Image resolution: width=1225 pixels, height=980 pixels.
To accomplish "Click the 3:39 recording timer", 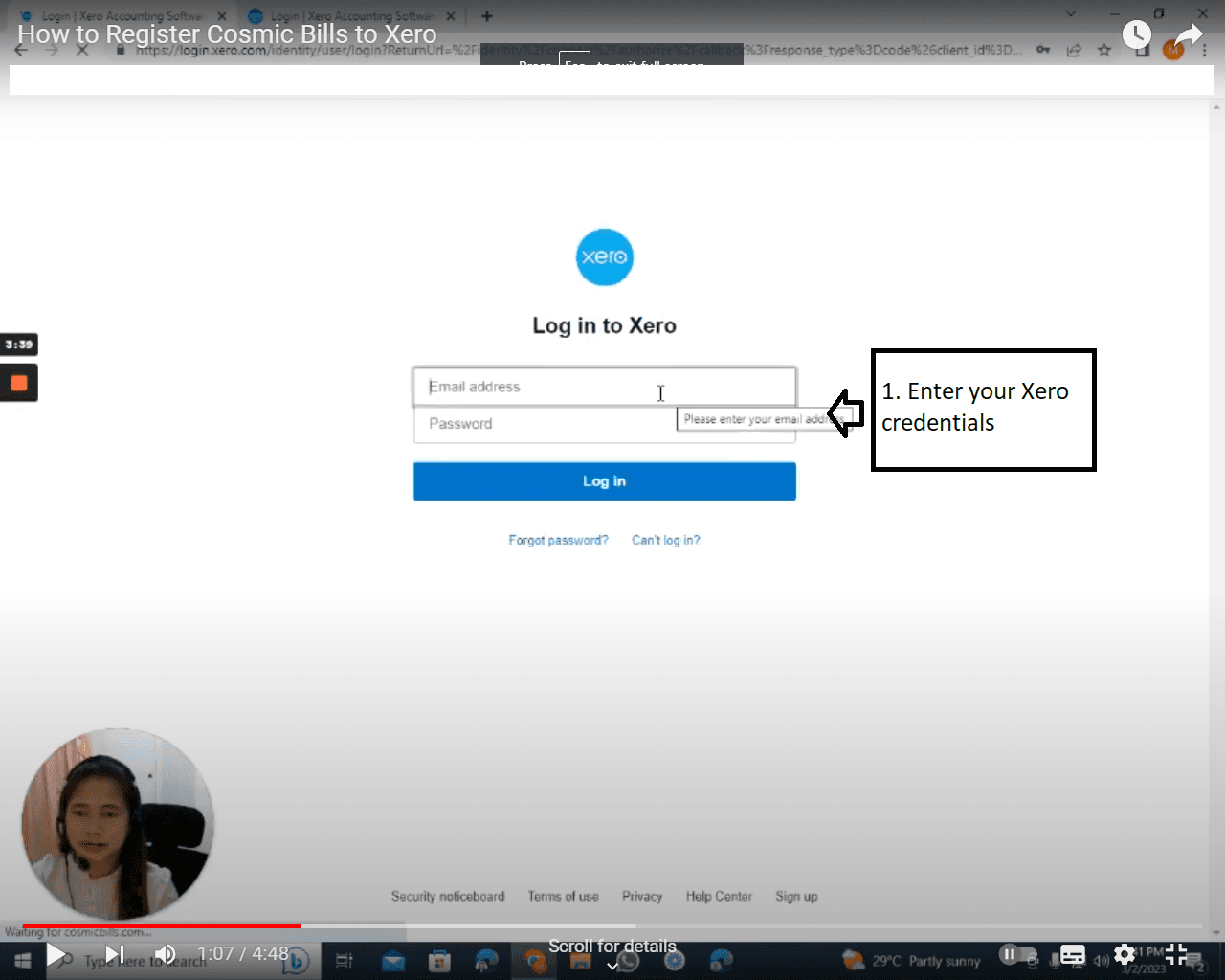I will (18, 345).
